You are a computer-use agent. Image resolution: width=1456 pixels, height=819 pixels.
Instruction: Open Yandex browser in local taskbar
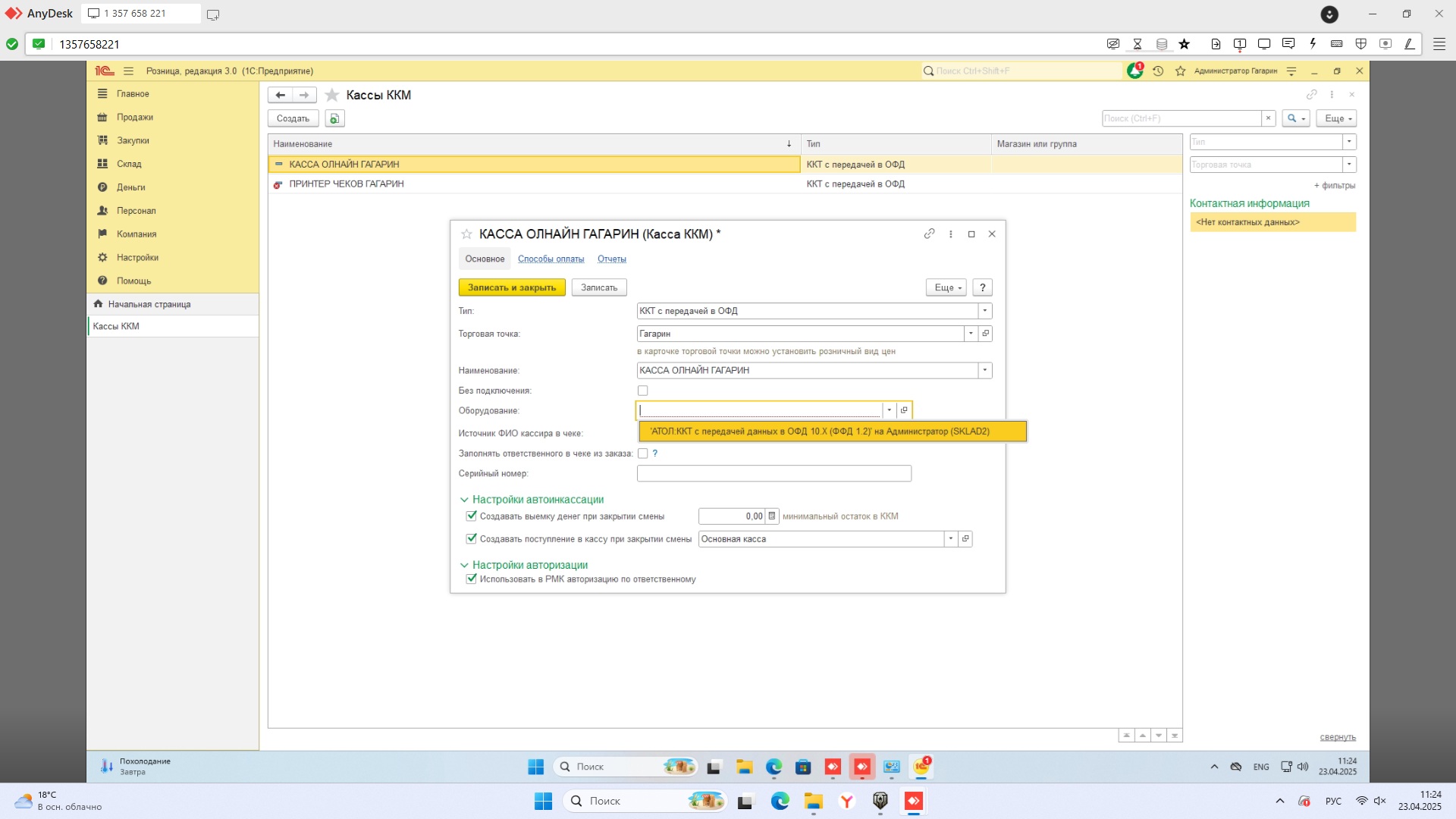tap(847, 801)
